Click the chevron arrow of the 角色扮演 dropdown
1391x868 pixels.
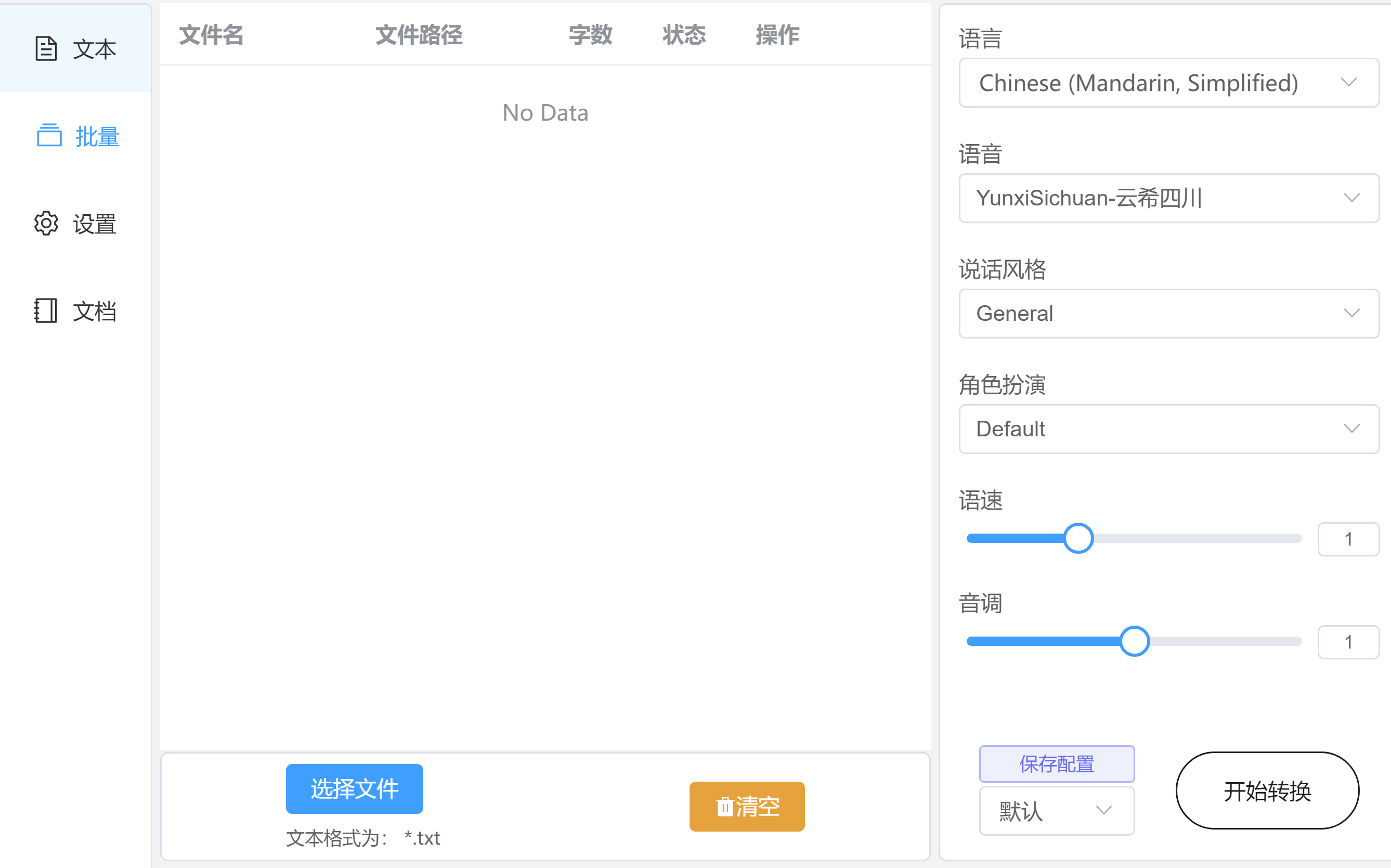click(x=1351, y=429)
